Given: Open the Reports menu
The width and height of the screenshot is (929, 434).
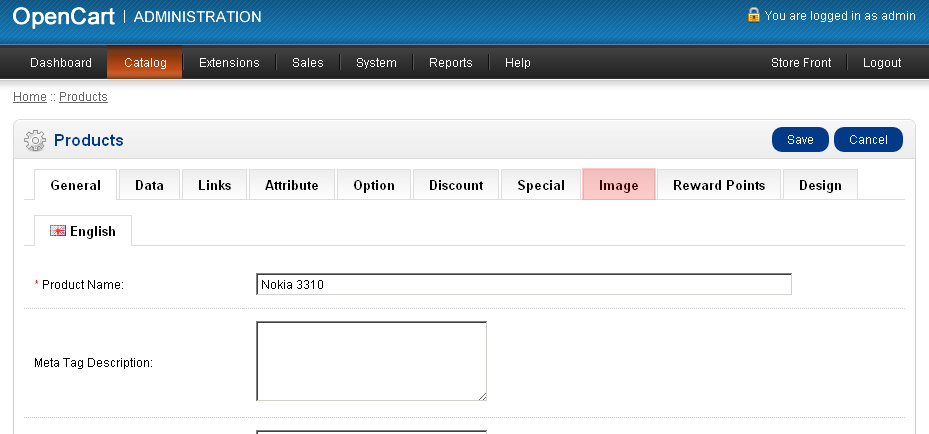Looking at the screenshot, I should coord(451,63).
